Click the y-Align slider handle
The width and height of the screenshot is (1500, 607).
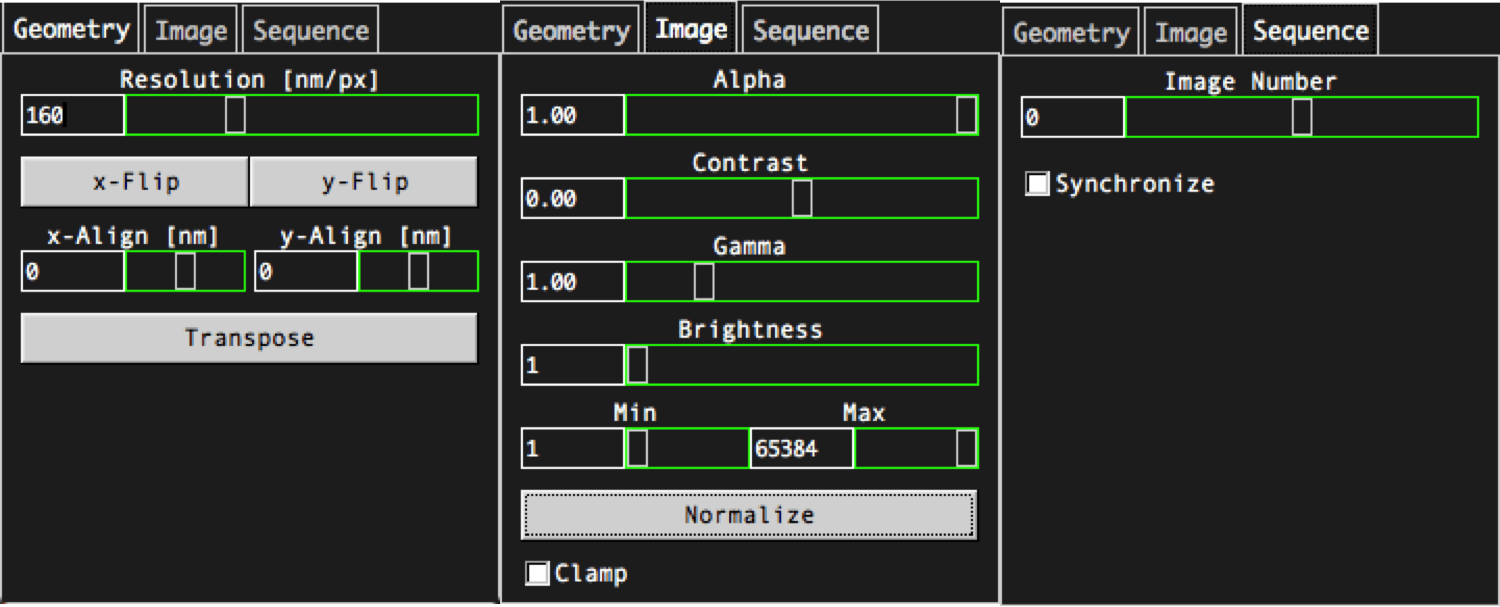(418, 271)
